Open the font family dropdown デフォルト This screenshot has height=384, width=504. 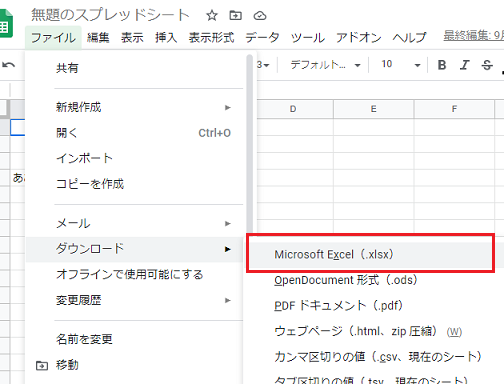325,65
